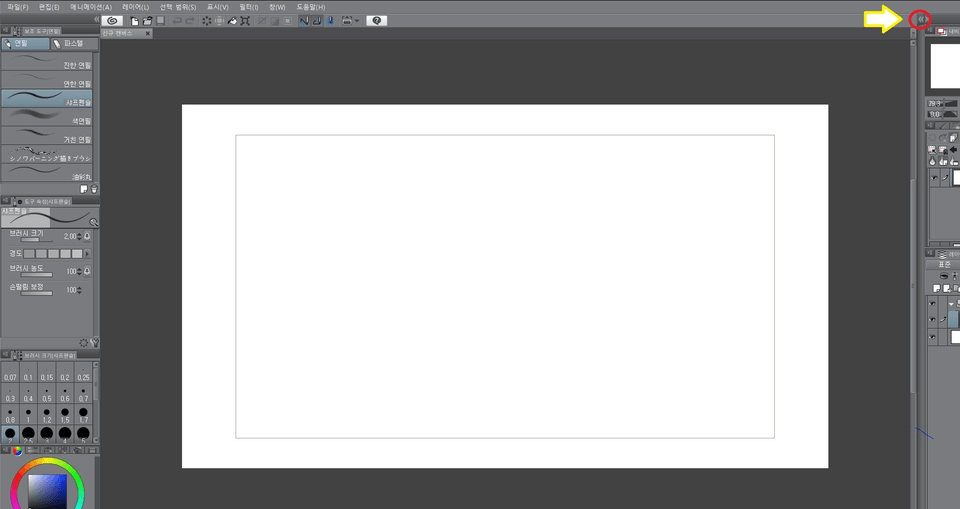Viewport: 960px width, 509px height.
Task: Choose brush size preset 0.07
Action: pyautogui.click(x=10, y=372)
